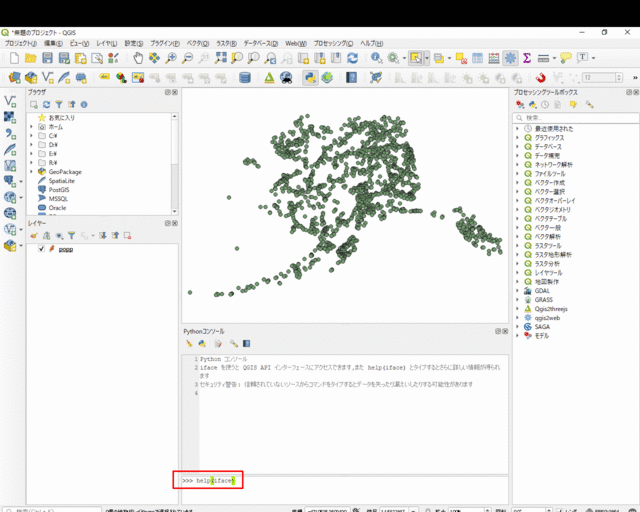Open the Sigma statistical summary
The width and height of the screenshot is (640, 512).
(x=527, y=58)
